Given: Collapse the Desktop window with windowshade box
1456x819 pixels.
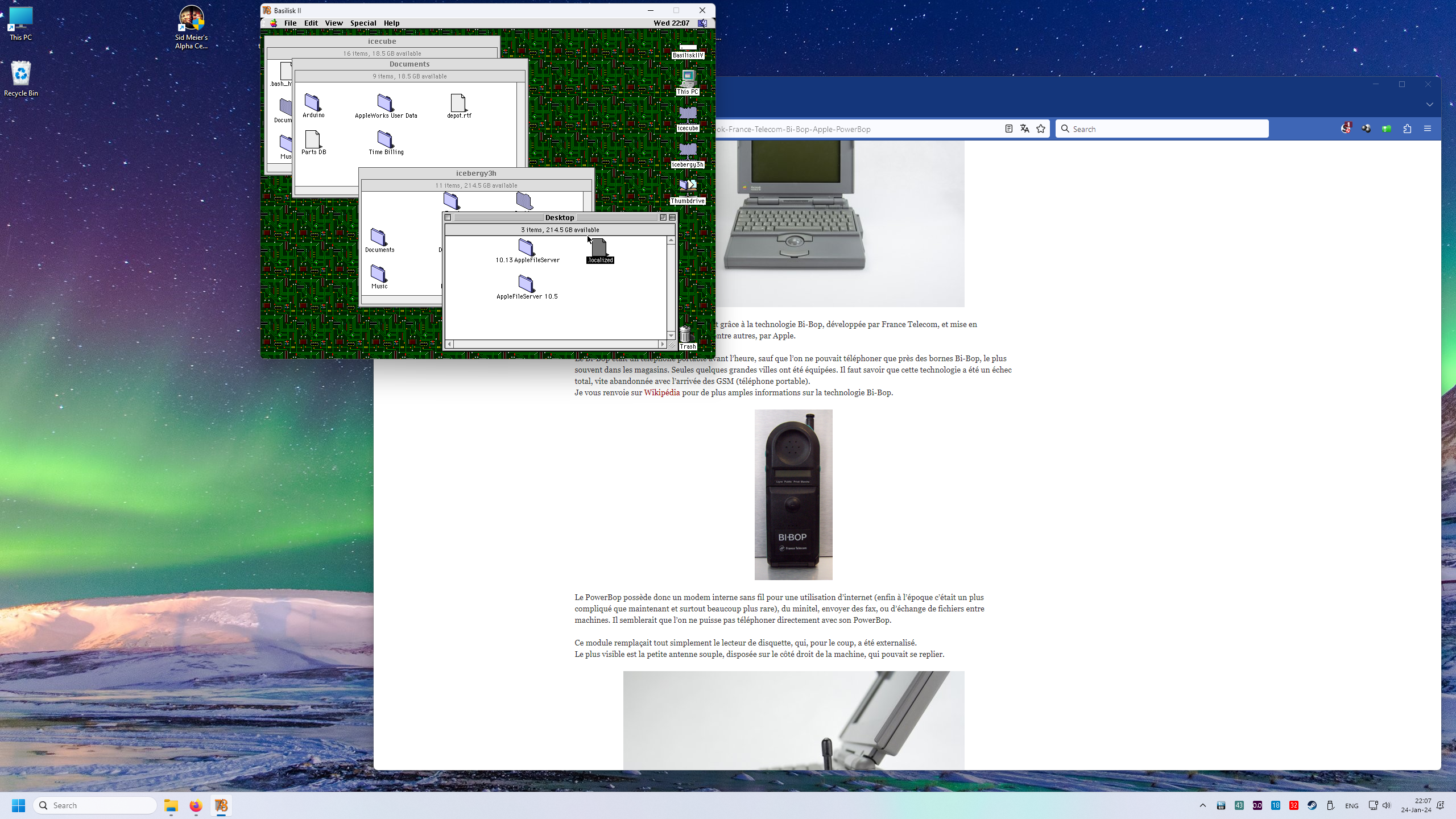Looking at the screenshot, I should [672, 217].
